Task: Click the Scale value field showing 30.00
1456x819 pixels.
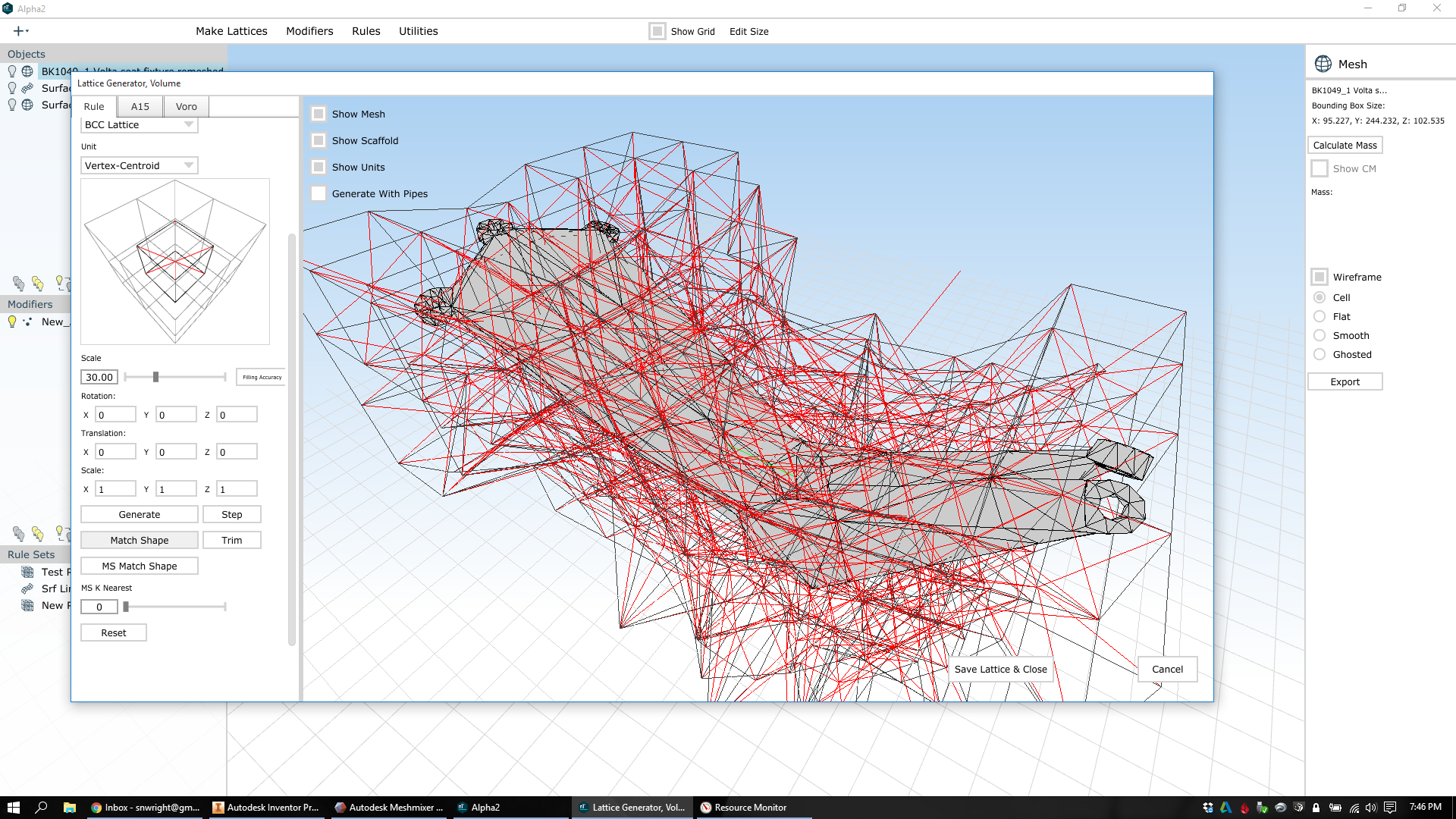Action: [99, 377]
